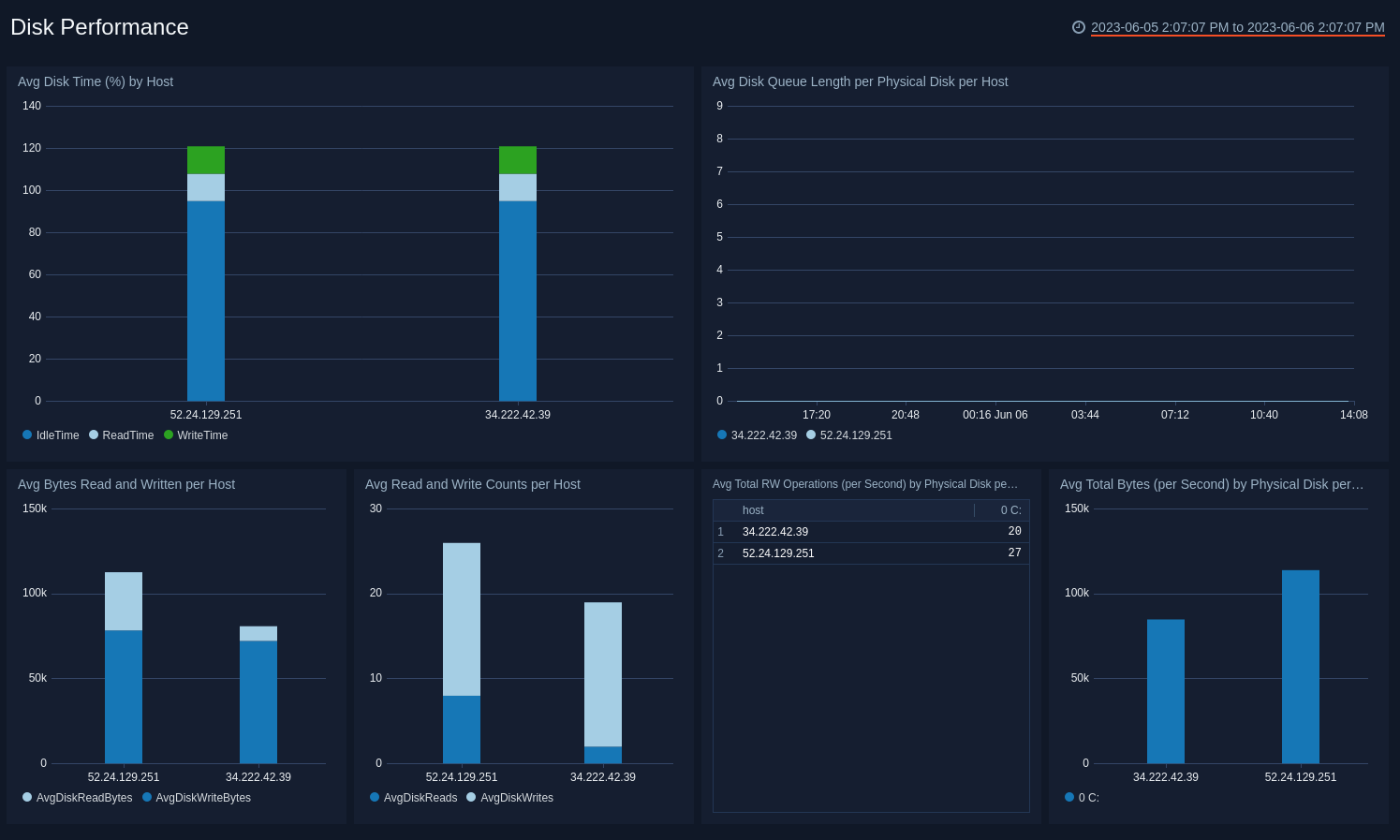Click 34.222.42.39 axis label in Total Bytes chart
Viewport: 1400px width, 840px height.
1166,777
